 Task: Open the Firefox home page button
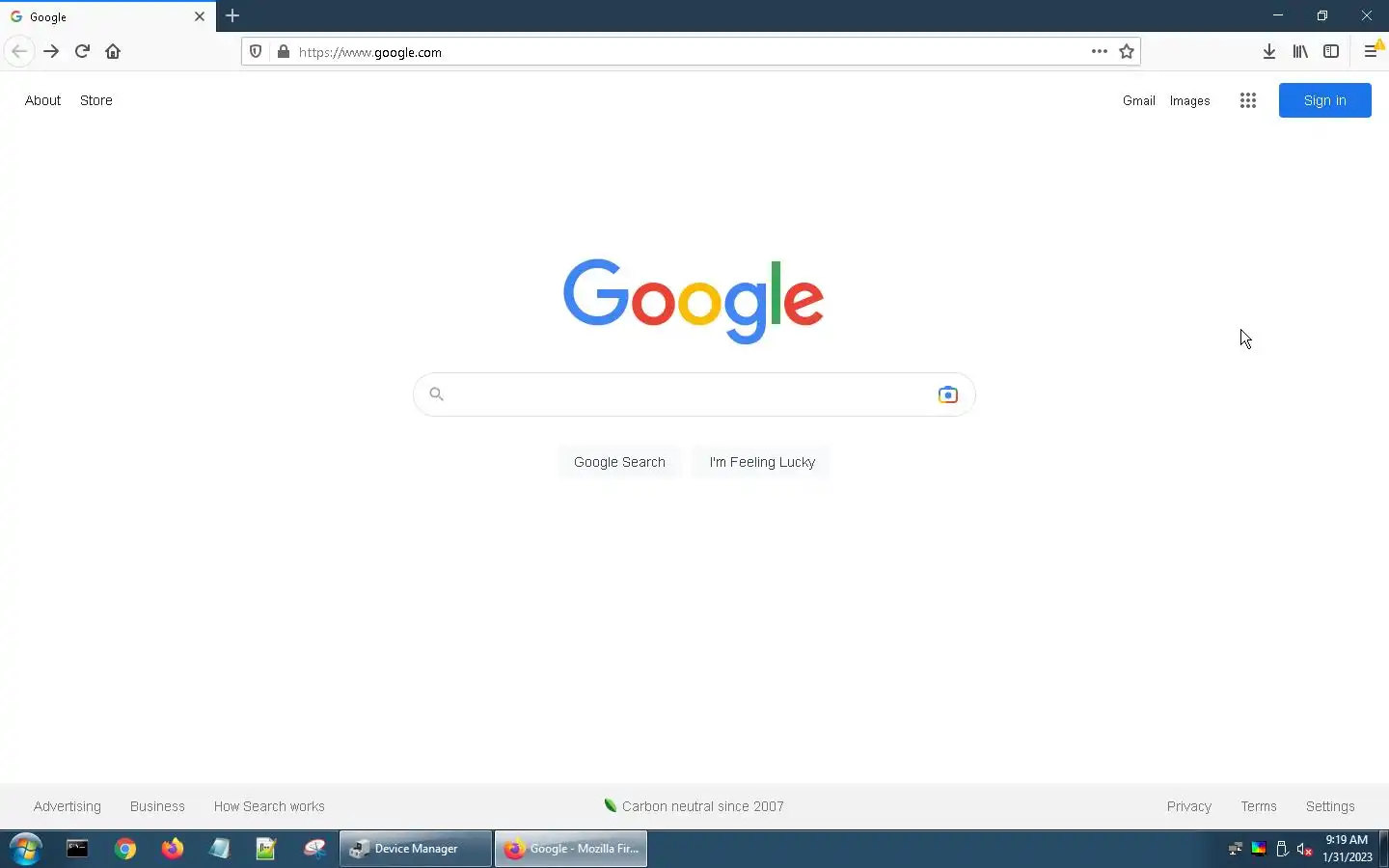tap(113, 51)
